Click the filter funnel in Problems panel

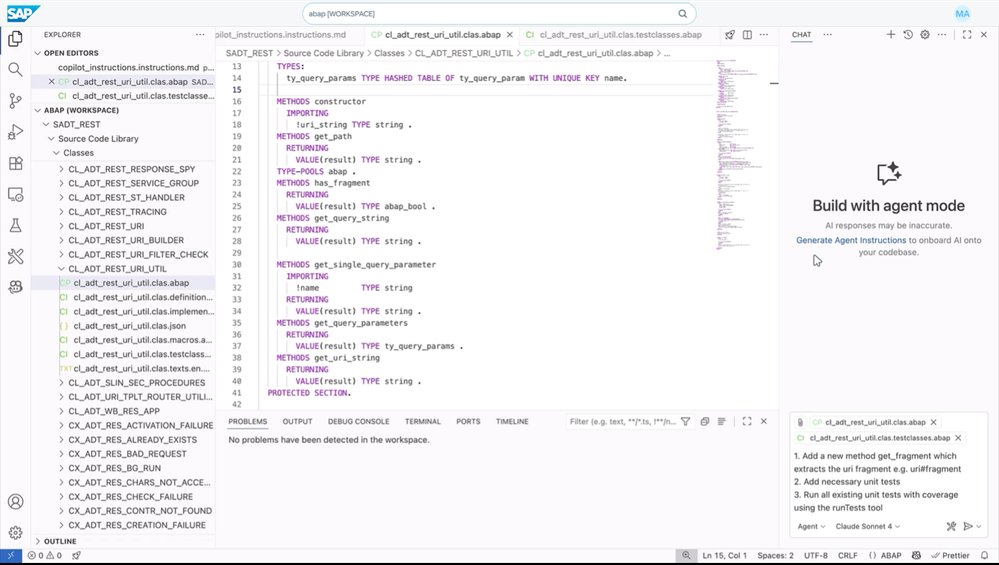686,421
